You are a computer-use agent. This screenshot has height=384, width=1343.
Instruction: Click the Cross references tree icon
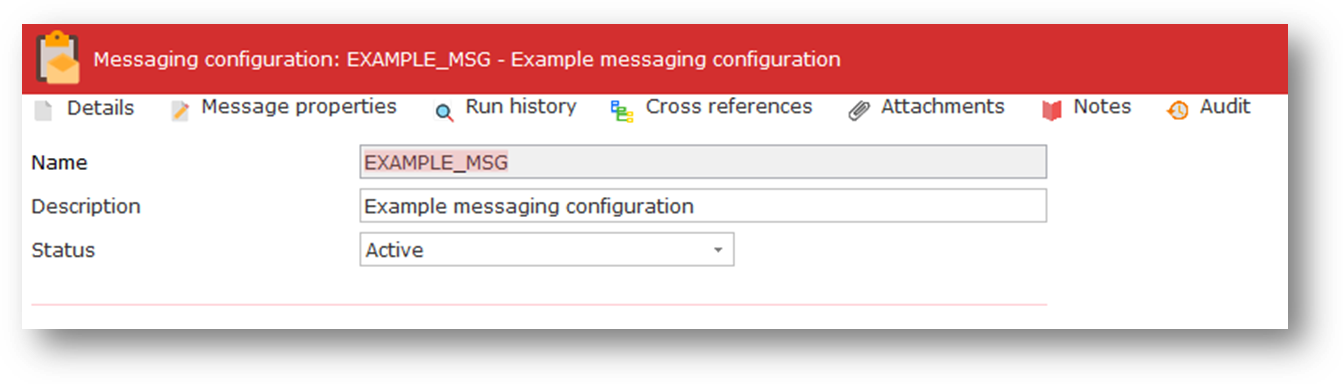tap(623, 111)
